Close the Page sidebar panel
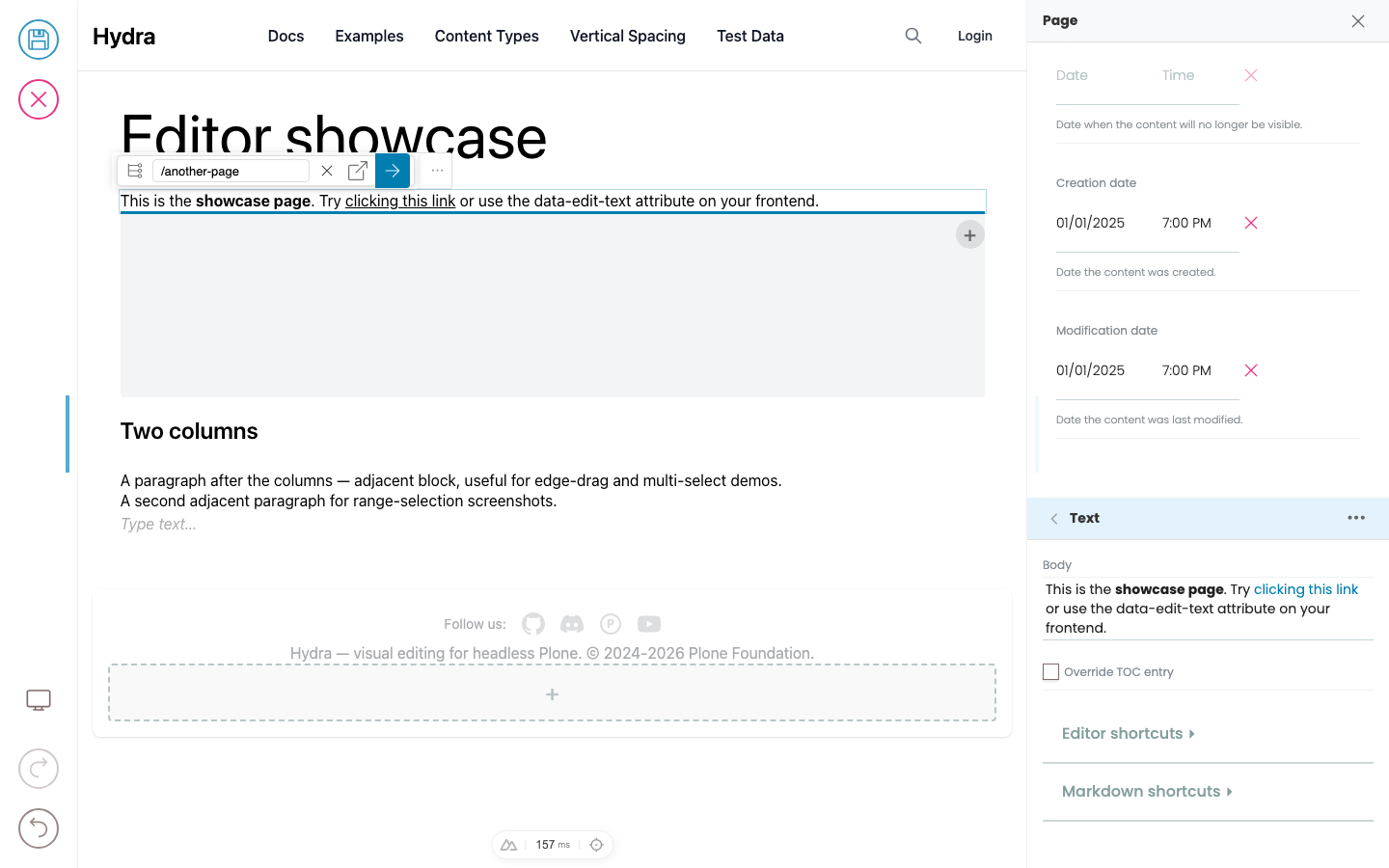Screen dimensions: 1389x868 coord(1358,21)
